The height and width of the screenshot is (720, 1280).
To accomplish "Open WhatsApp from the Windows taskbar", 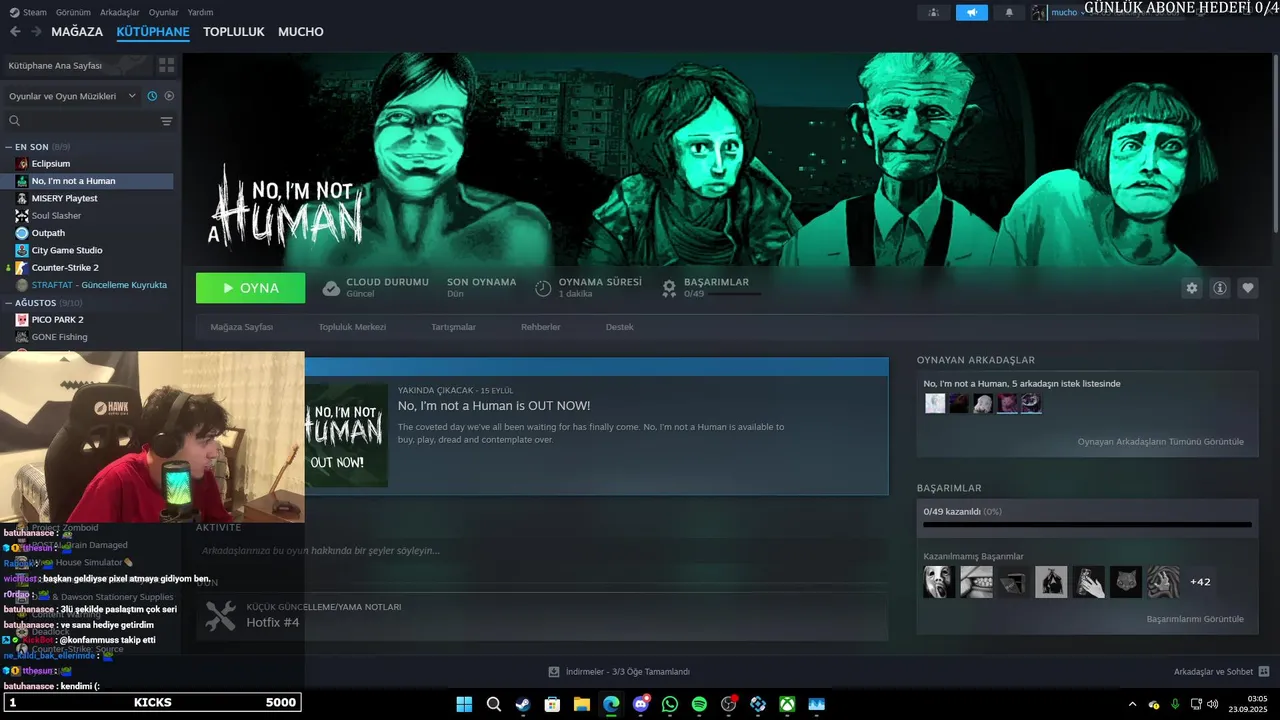I will [670, 704].
